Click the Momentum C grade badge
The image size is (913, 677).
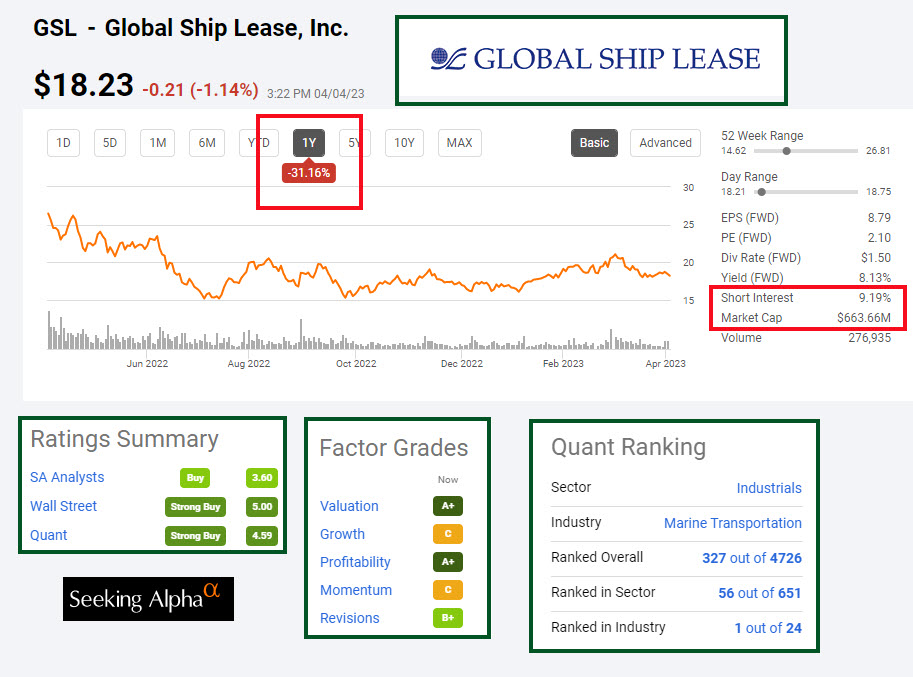[447, 590]
